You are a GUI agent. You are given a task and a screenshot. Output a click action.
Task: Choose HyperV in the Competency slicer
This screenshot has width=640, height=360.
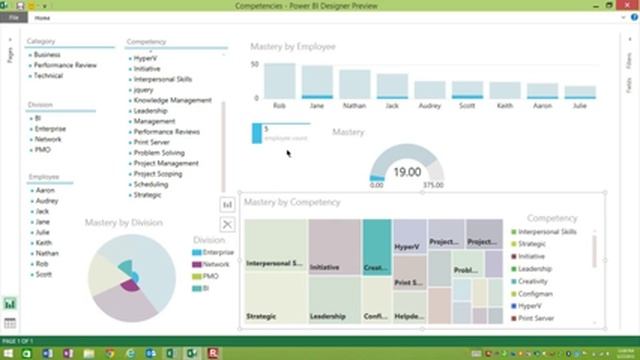[x=145, y=58]
